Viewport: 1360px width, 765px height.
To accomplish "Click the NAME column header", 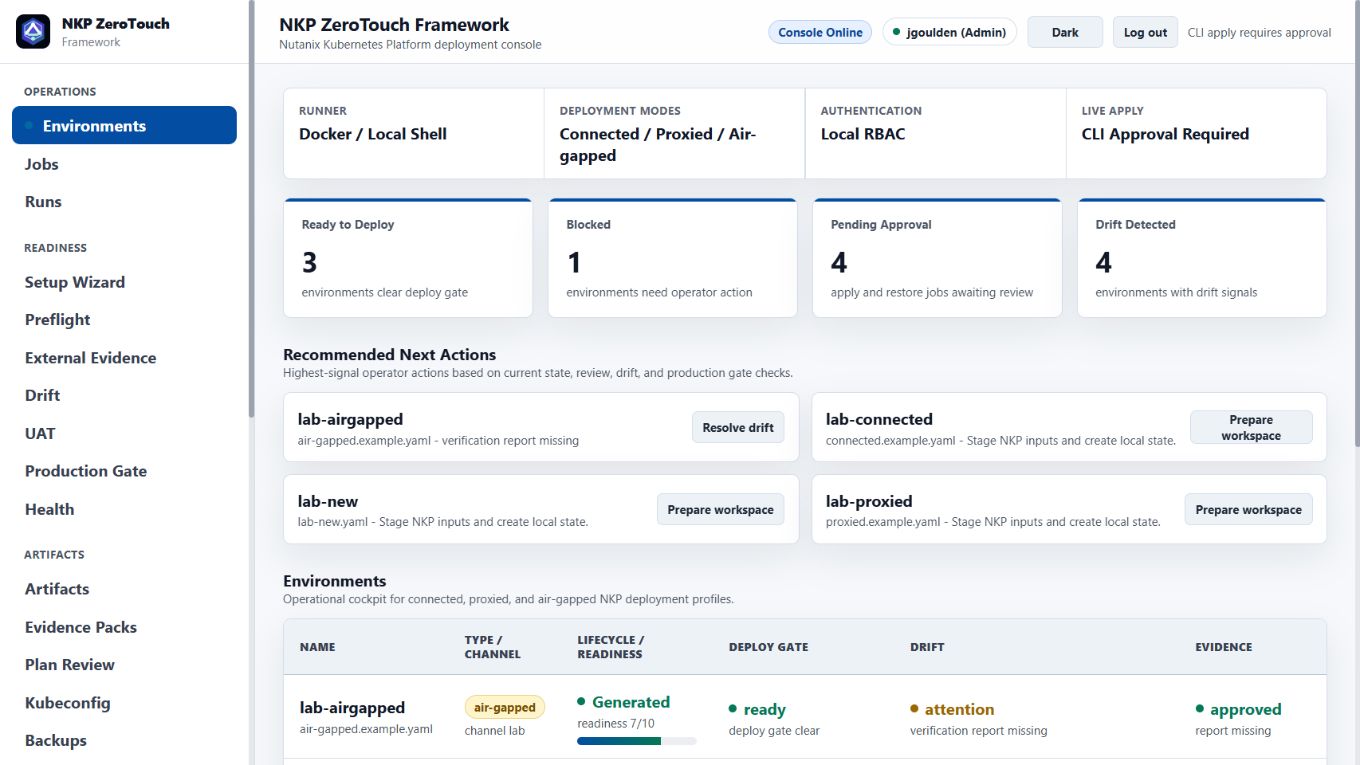I will [x=318, y=647].
